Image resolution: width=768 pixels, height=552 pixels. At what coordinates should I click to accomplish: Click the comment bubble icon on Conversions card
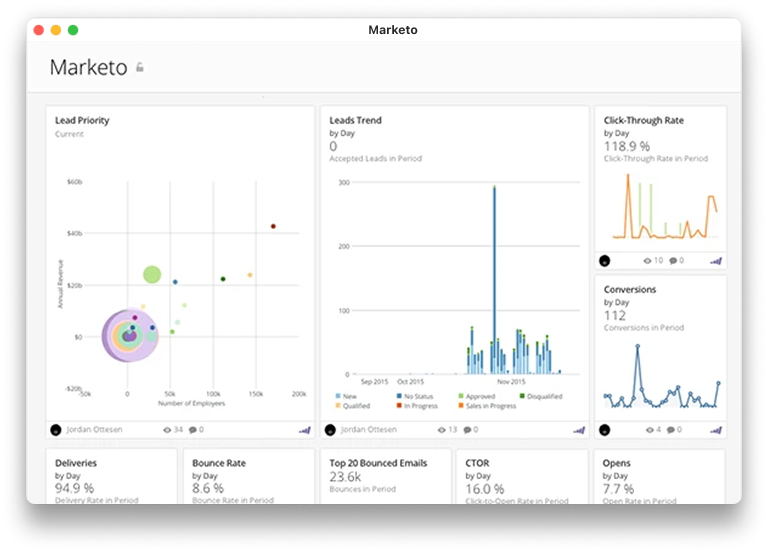pyautogui.click(x=671, y=430)
